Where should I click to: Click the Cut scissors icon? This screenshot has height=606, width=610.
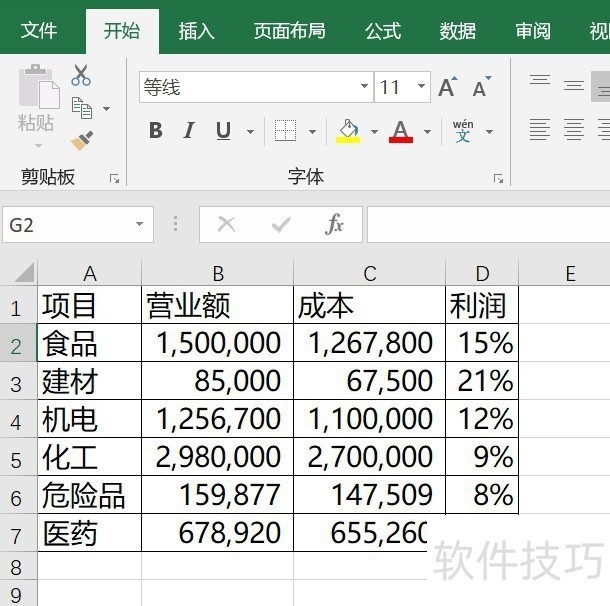coord(81,75)
